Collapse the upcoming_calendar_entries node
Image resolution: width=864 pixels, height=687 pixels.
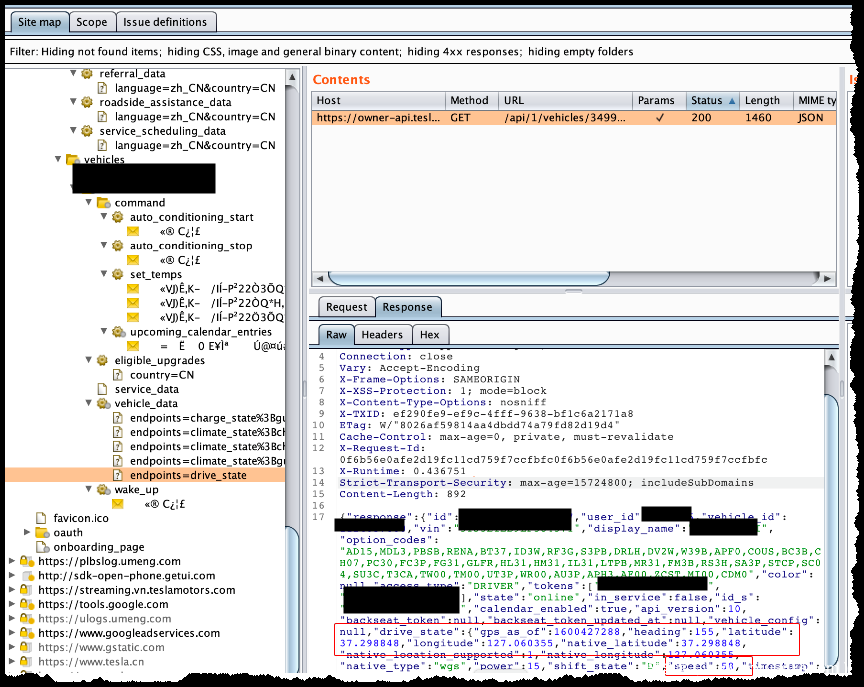(x=104, y=332)
